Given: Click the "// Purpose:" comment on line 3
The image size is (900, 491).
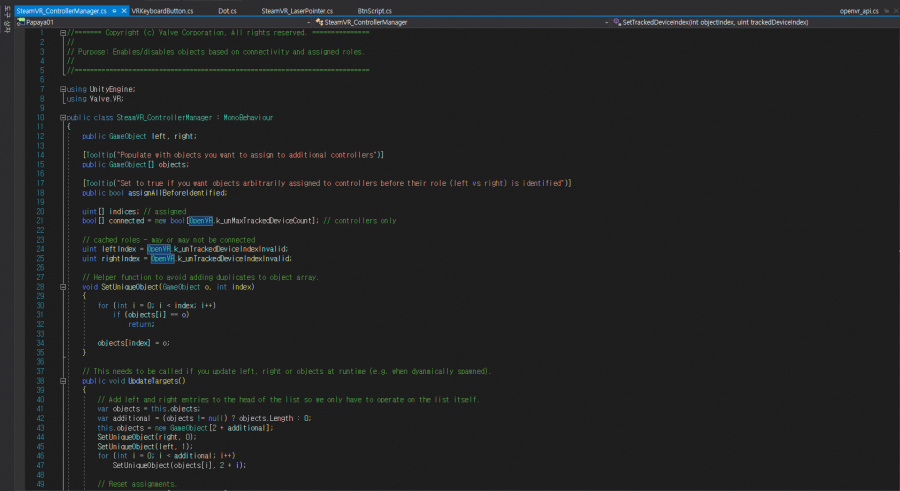Looking at the screenshot, I should [215, 52].
